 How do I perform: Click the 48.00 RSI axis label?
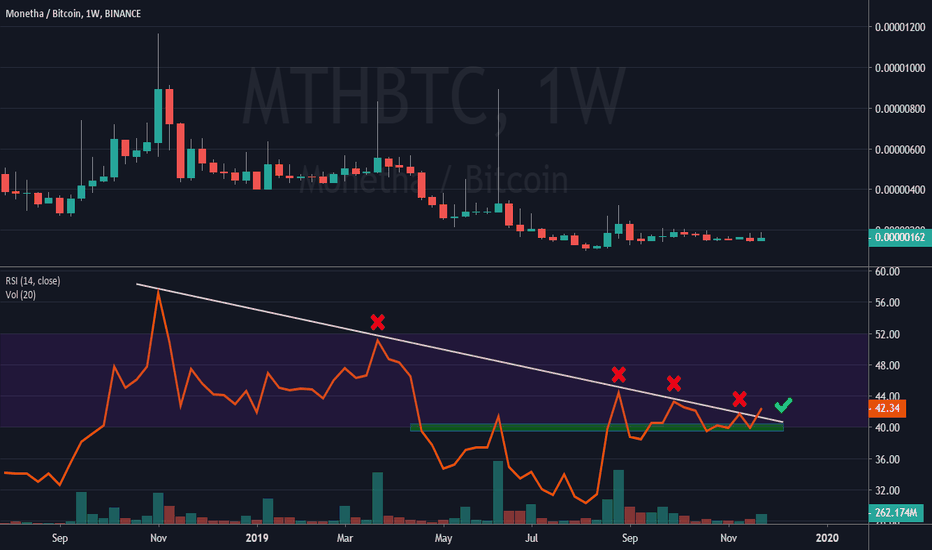[x=887, y=365]
